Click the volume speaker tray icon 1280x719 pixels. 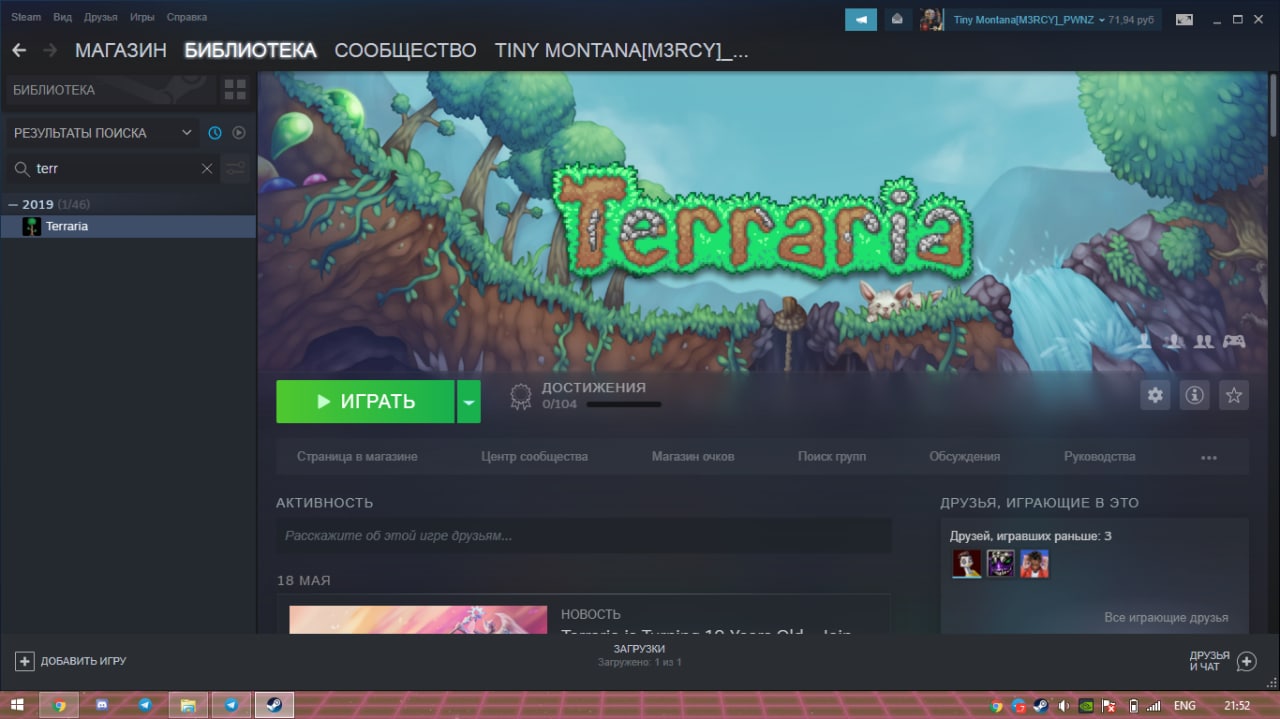pos(1063,706)
